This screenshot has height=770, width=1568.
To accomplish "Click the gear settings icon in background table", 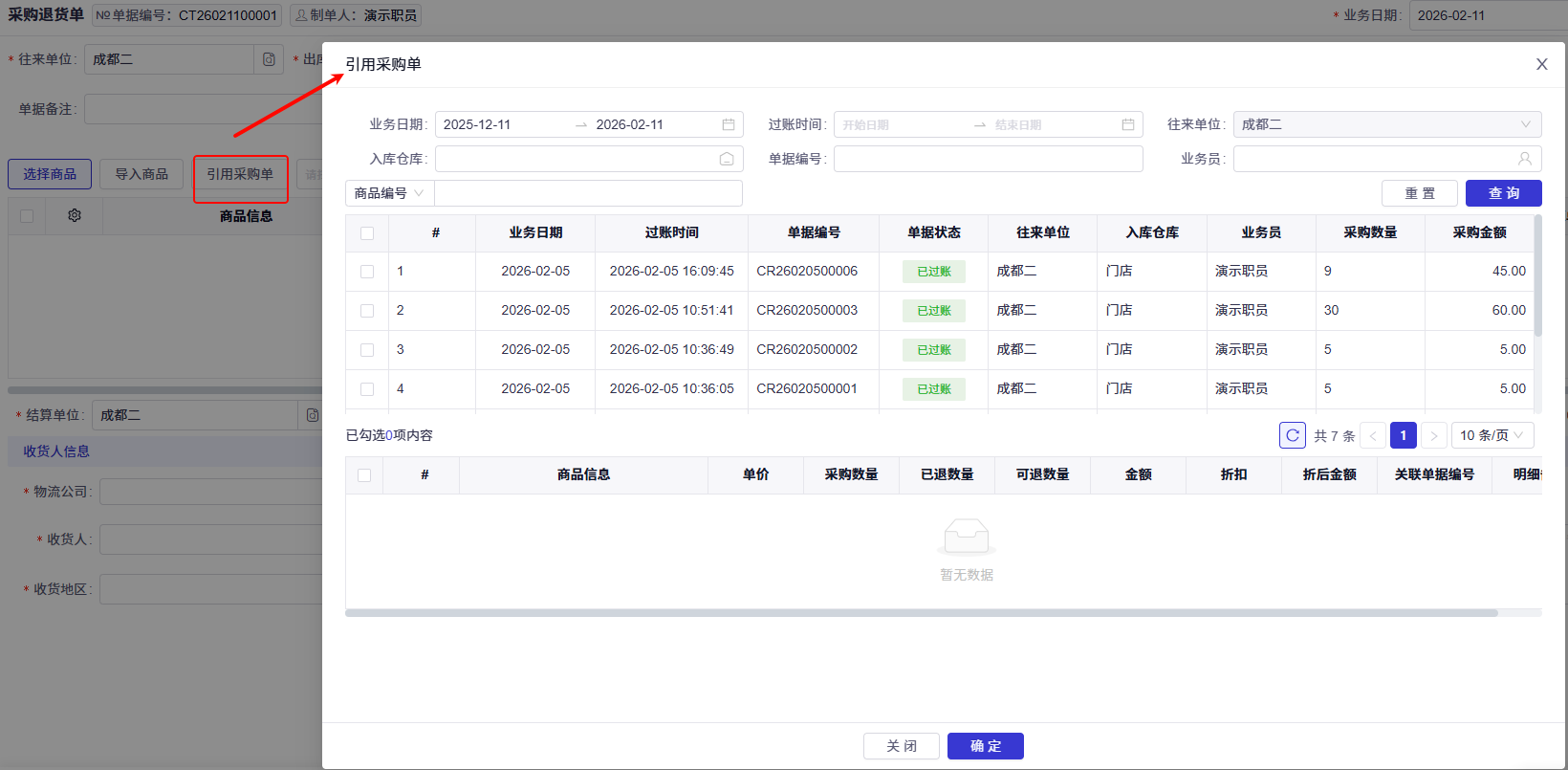I will point(75,216).
